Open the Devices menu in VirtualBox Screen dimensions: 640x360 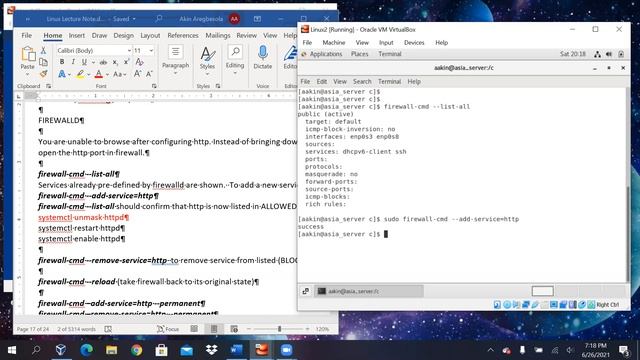[414, 42]
